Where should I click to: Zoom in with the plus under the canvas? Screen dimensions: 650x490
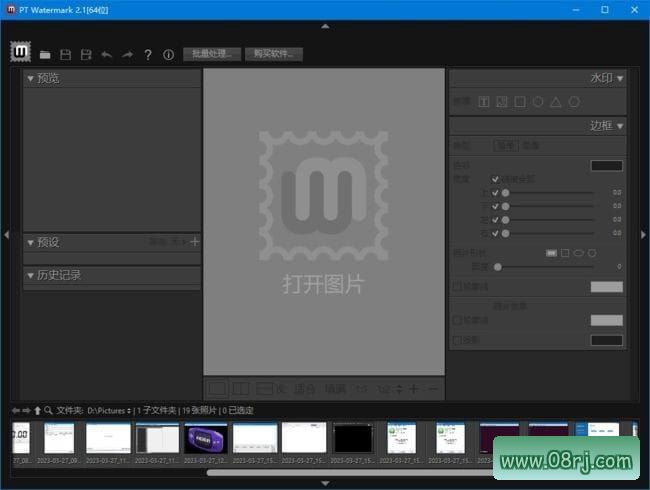point(413,389)
